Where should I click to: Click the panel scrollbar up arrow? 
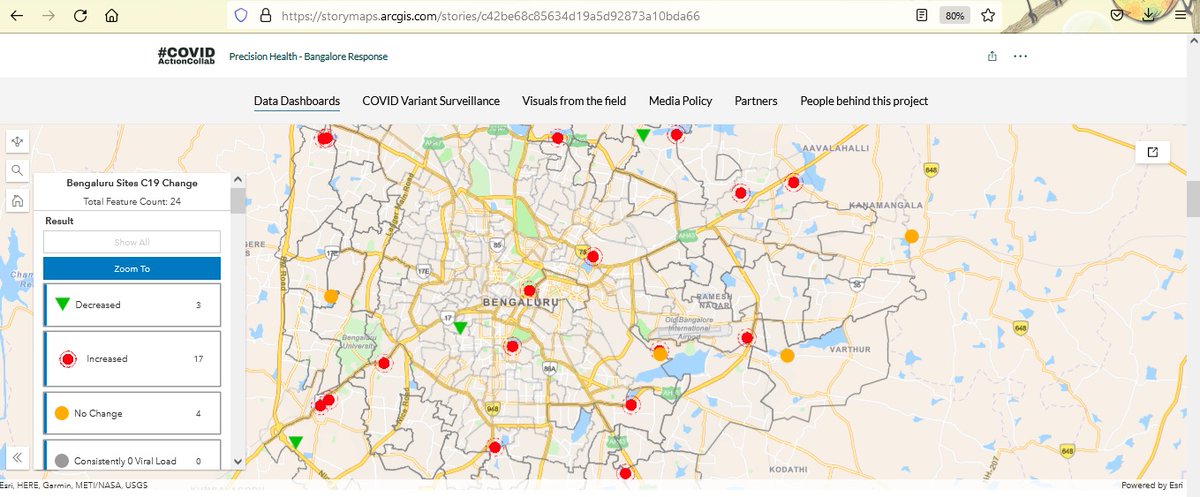coord(238,180)
